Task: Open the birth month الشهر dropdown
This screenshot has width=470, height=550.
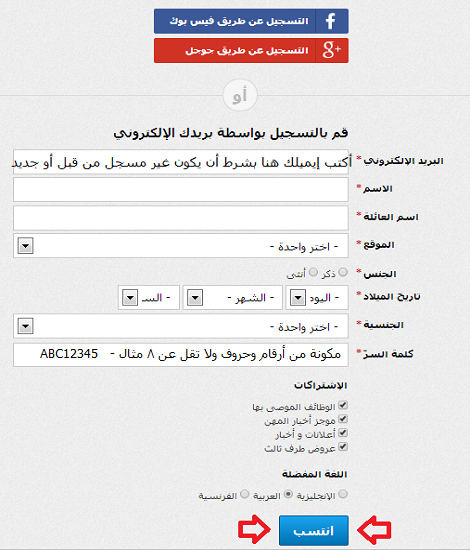Action: (x=233, y=298)
